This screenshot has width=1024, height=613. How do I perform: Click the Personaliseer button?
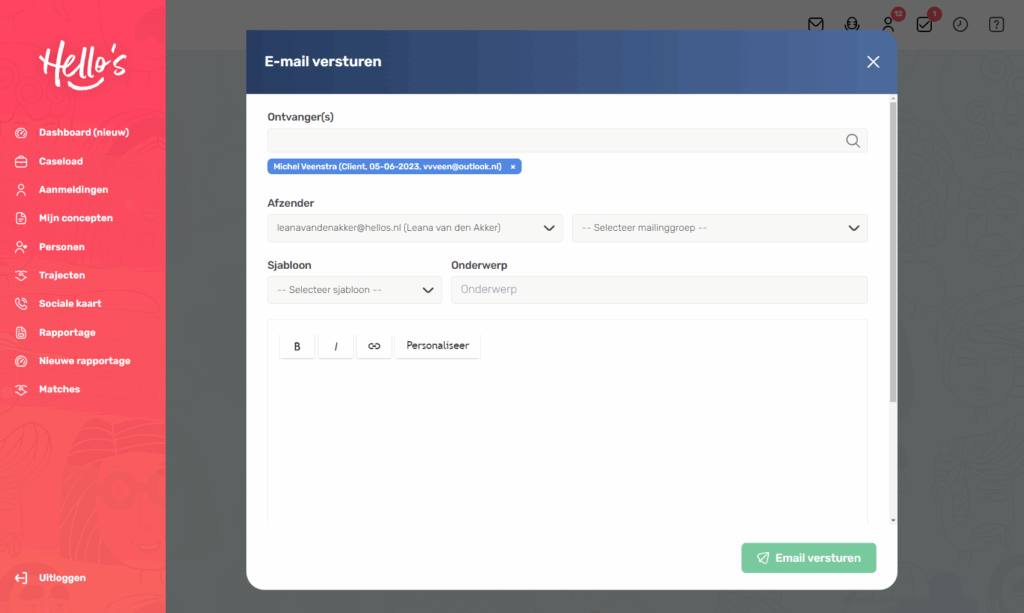438,346
